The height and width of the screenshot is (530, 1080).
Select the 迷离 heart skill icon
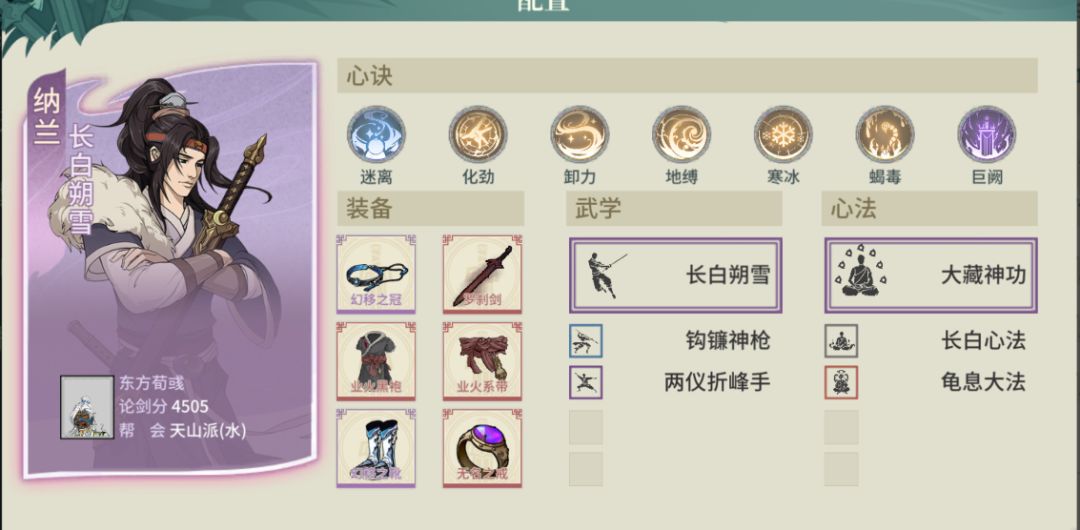coord(376,134)
